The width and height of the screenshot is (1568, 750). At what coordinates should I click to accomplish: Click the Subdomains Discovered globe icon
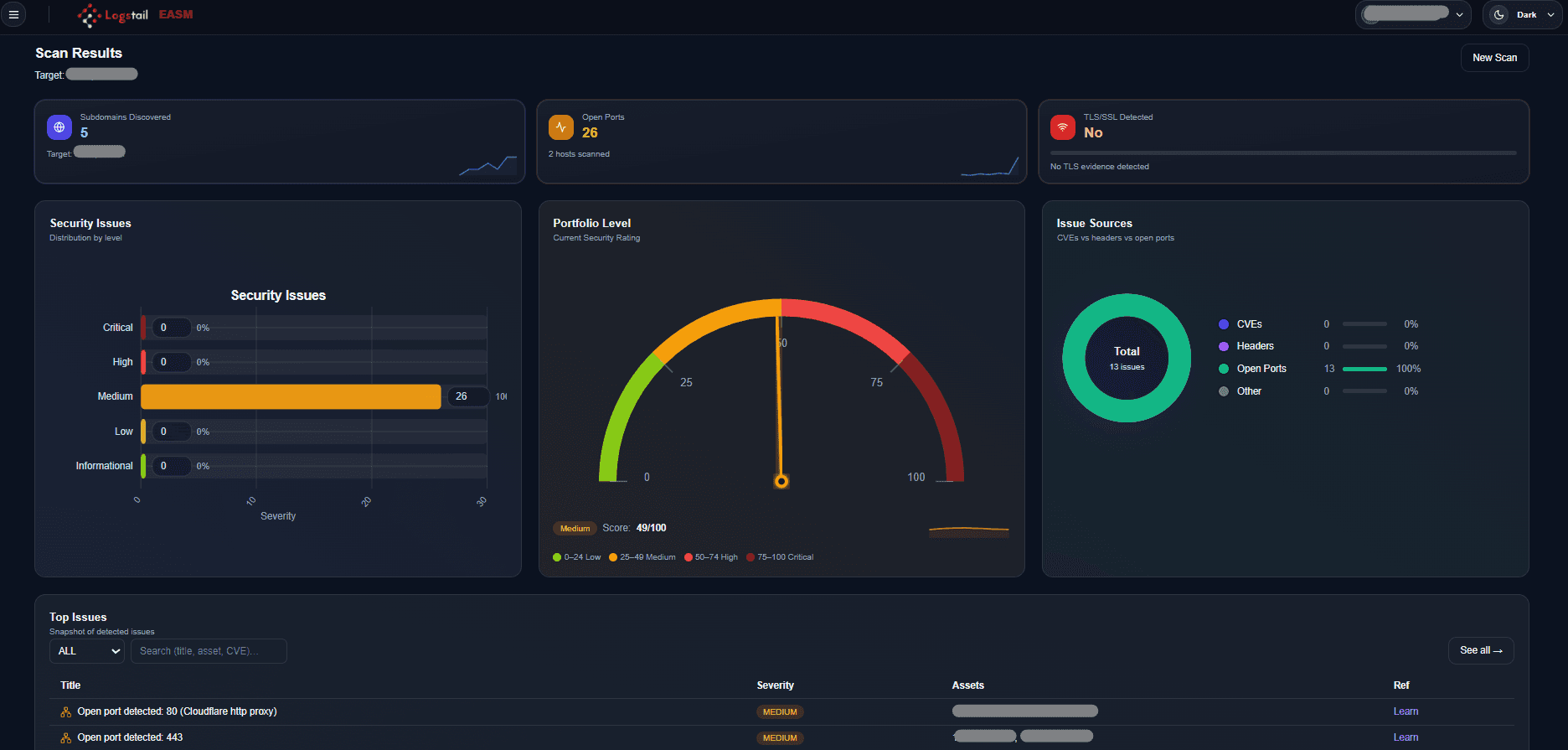tap(59, 127)
